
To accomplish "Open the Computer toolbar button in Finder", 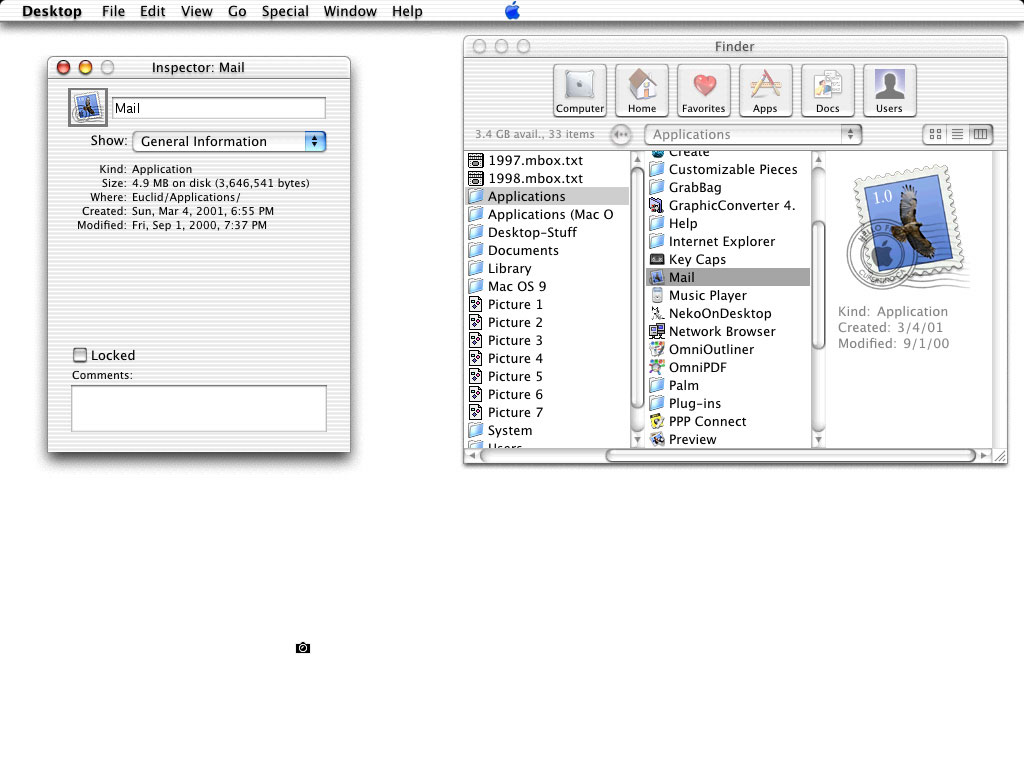I will coord(579,90).
